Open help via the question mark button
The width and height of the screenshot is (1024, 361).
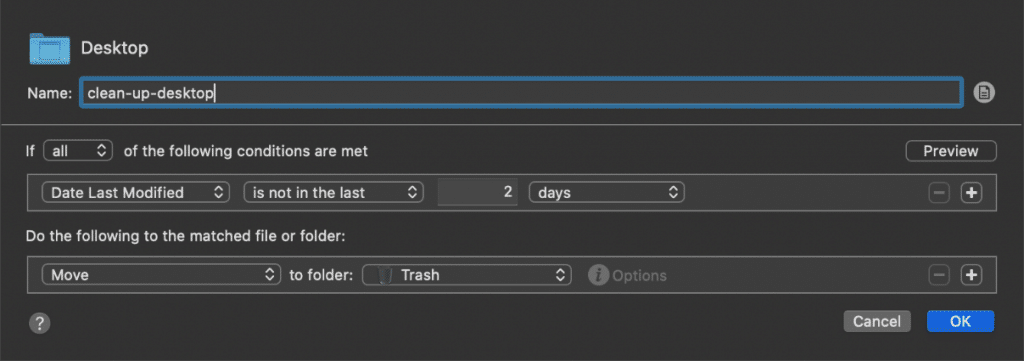40,322
